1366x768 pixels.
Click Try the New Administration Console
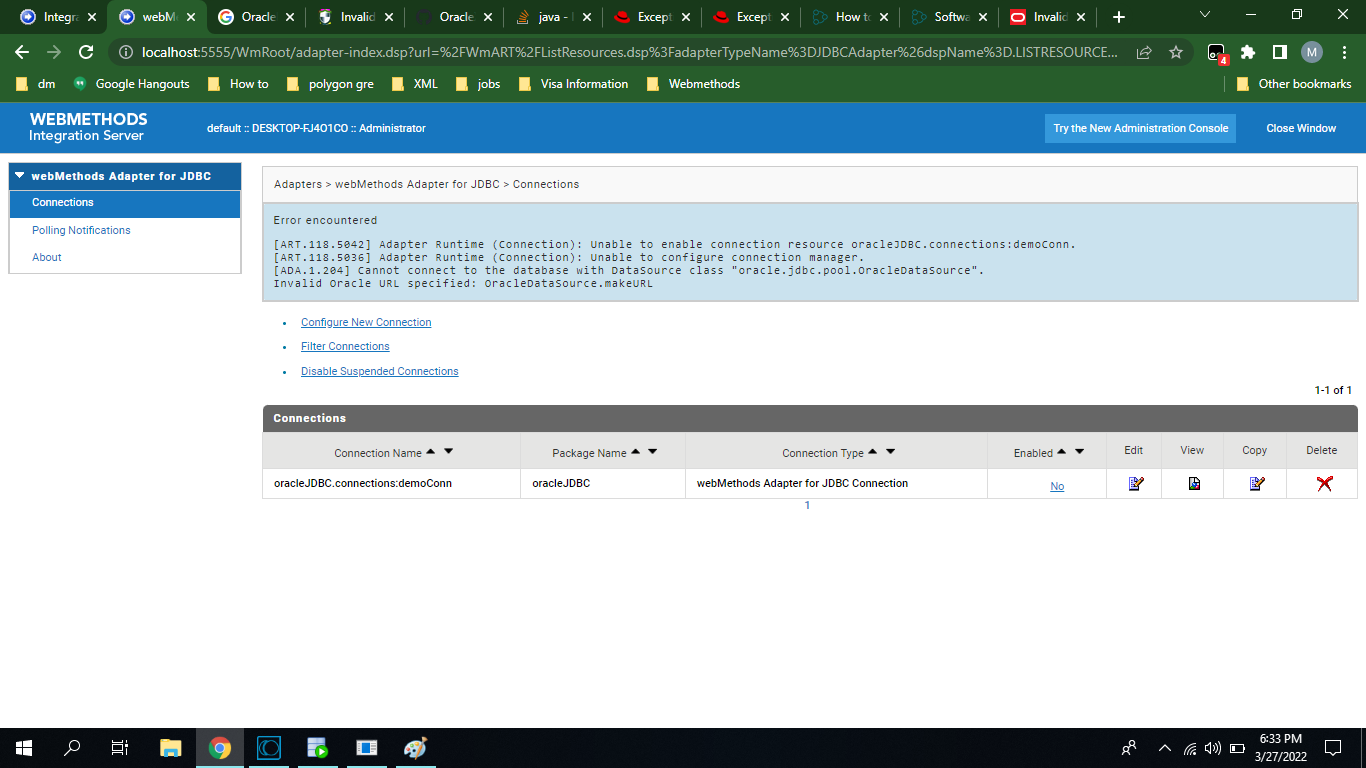(x=1140, y=128)
